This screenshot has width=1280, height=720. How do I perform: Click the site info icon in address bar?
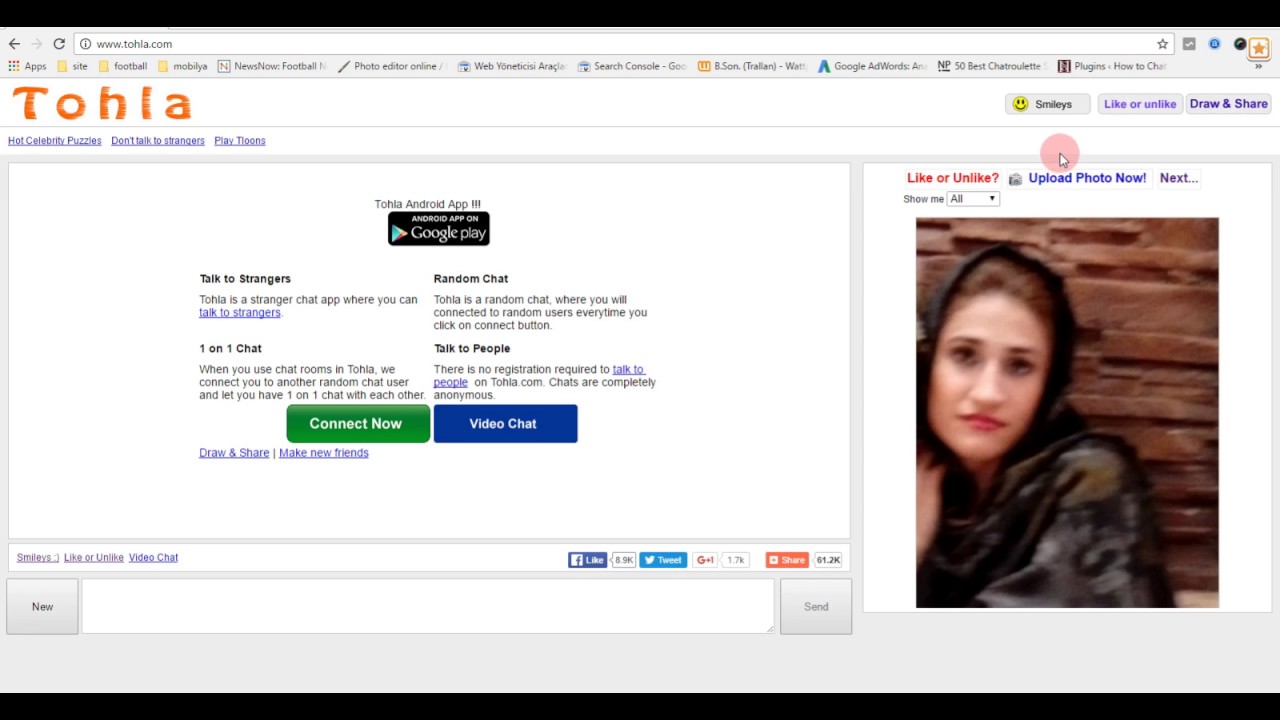tap(86, 44)
